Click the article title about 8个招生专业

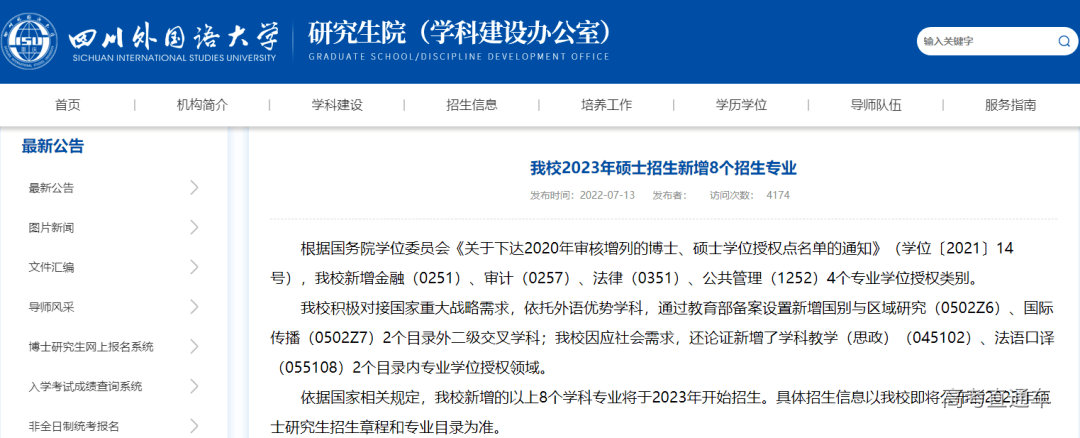pos(663,168)
